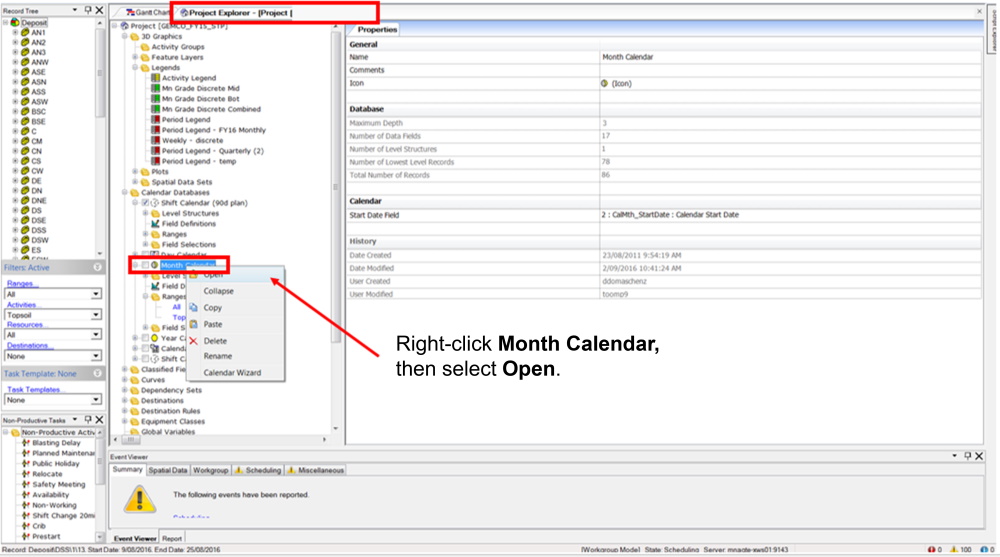The image size is (1000, 557).
Task: Click the Year Calendar yellow circle icon
Action: 154,338
